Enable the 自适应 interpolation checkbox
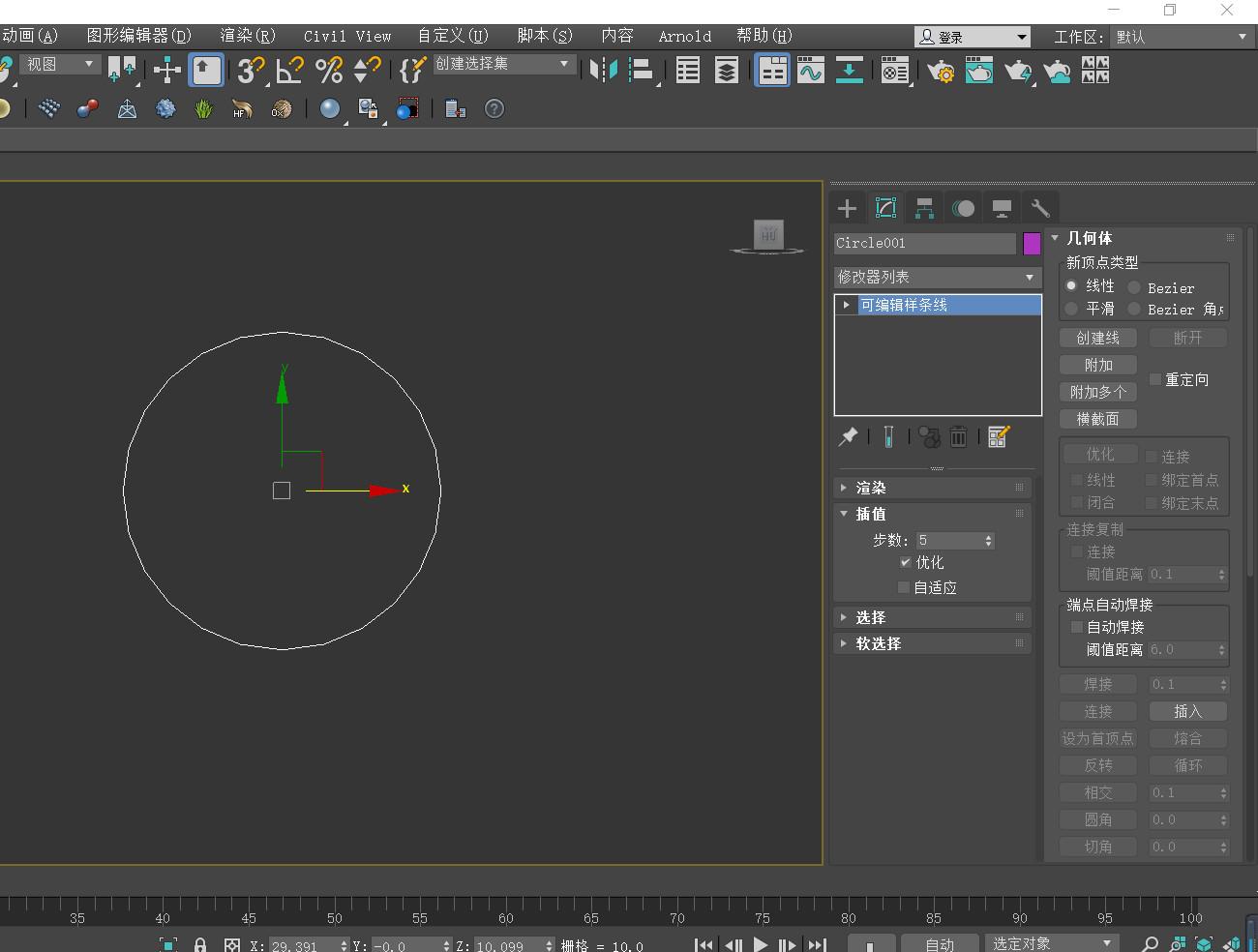 (903, 586)
